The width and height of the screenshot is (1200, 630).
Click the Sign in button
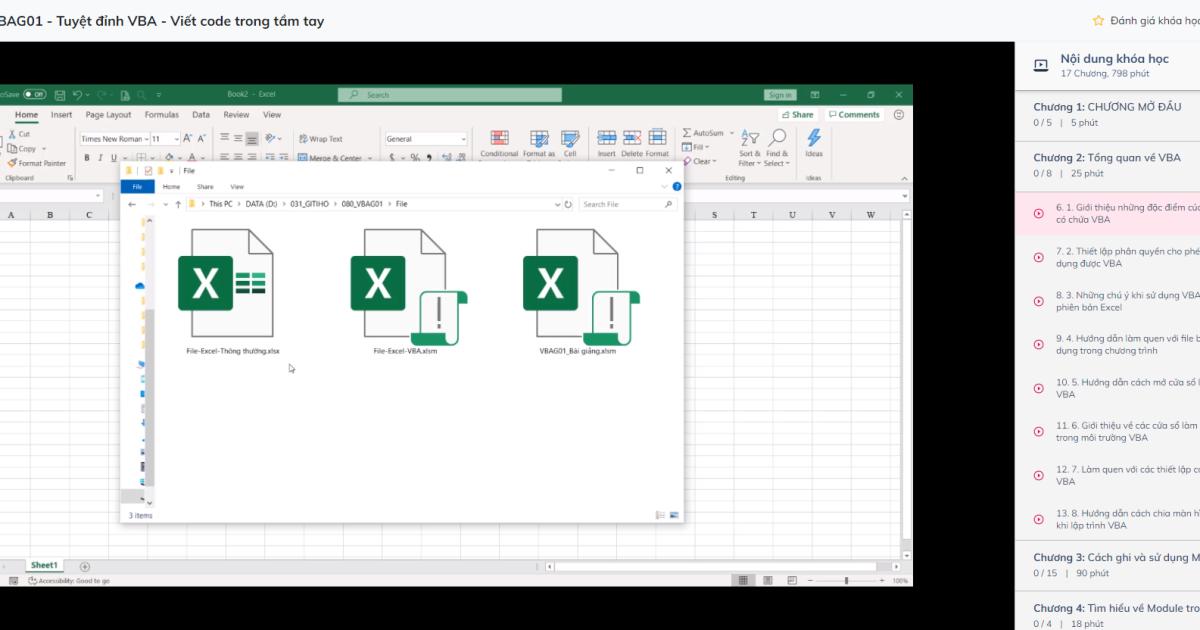[780, 95]
